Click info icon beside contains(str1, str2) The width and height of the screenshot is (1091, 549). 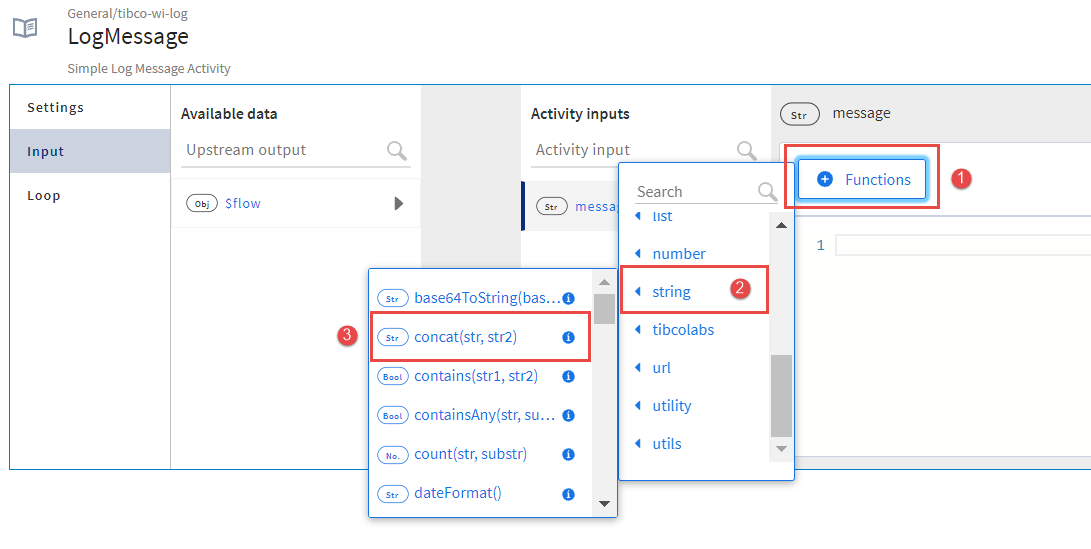pos(568,377)
